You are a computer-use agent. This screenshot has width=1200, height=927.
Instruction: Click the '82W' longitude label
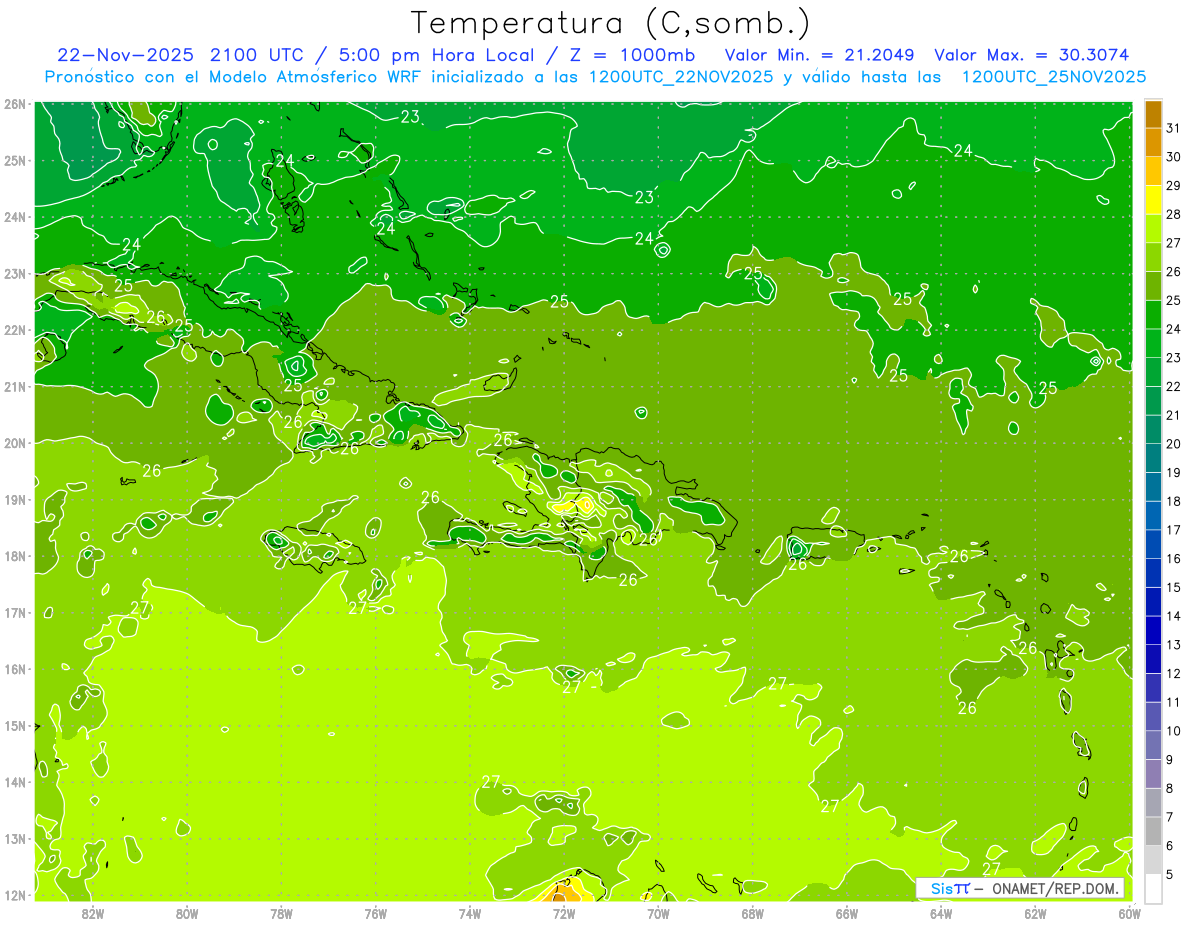[x=92, y=913]
